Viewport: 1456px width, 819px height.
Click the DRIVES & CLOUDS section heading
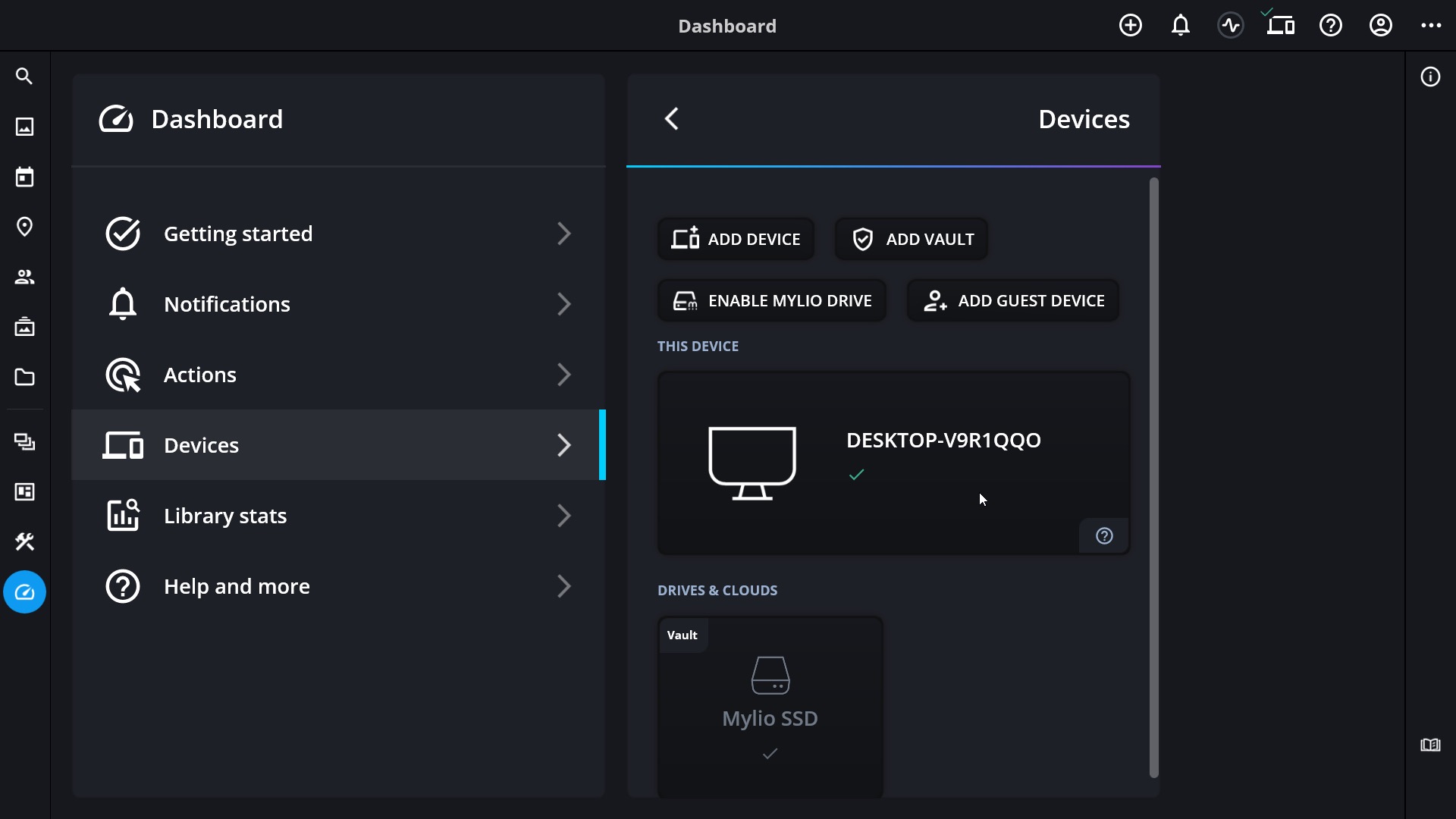point(717,591)
